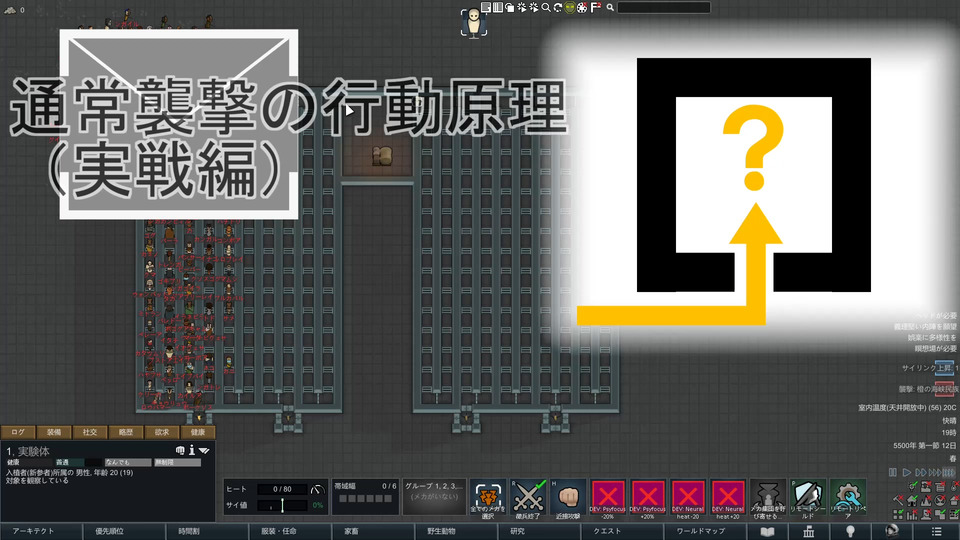Click DEV: Psyfocus +20% button

648,498
